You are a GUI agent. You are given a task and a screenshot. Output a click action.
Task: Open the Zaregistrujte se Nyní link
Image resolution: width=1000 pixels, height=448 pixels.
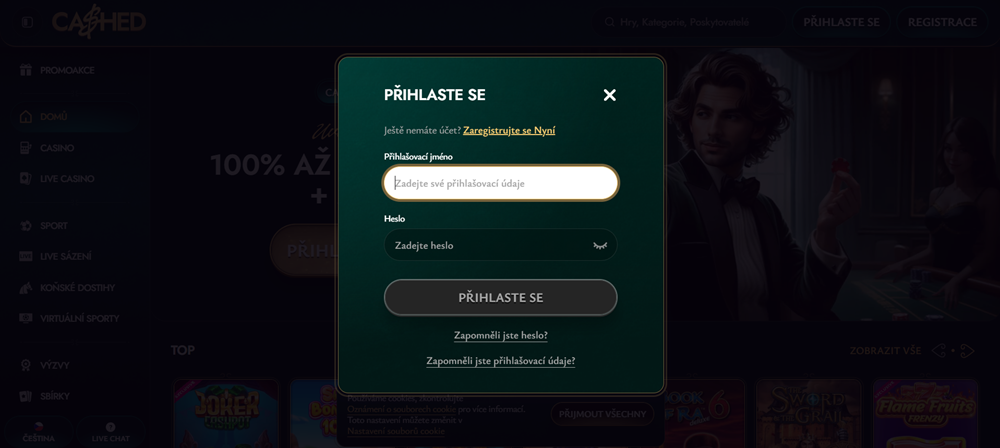pos(509,130)
